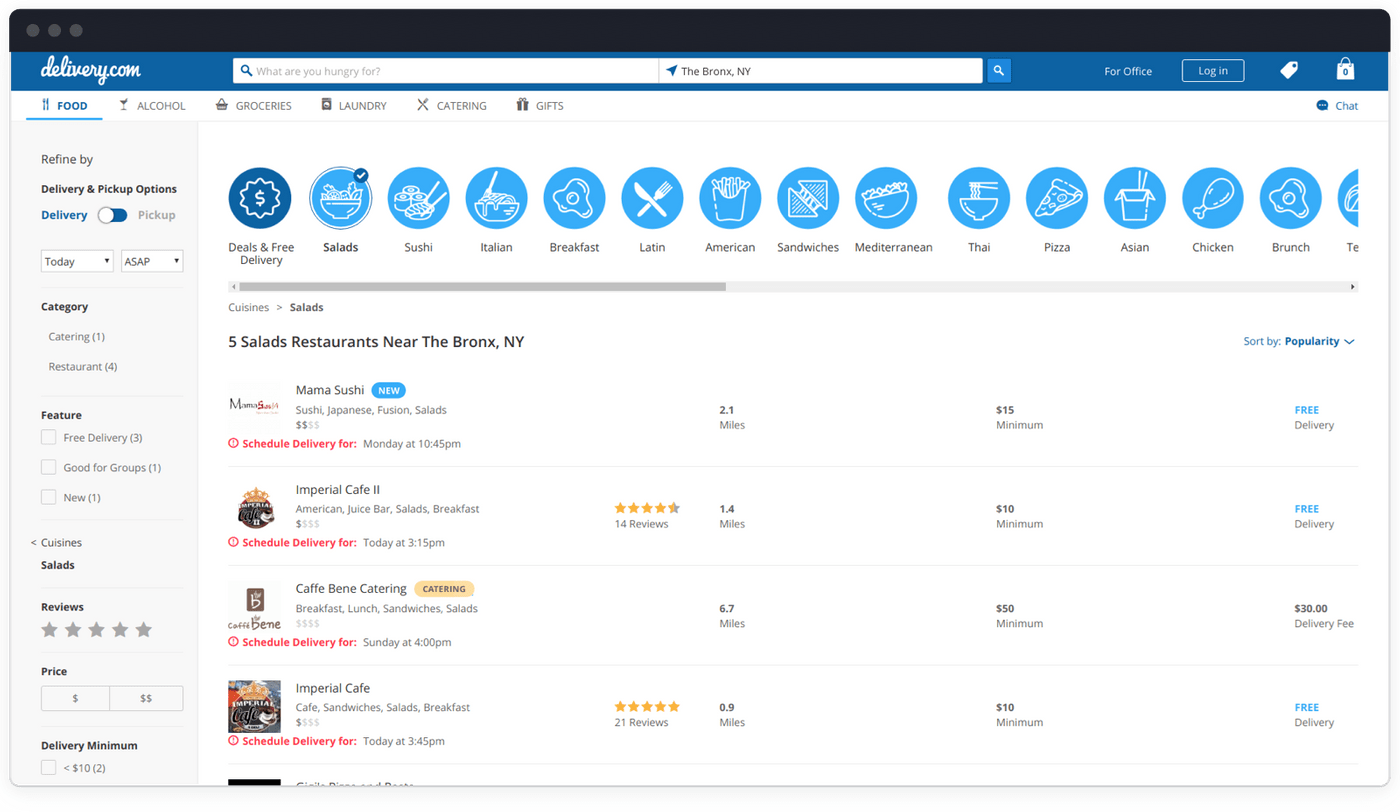This screenshot has height=812, width=1400.
Task: Choose the Asian takeout box icon
Action: tap(1135, 198)
